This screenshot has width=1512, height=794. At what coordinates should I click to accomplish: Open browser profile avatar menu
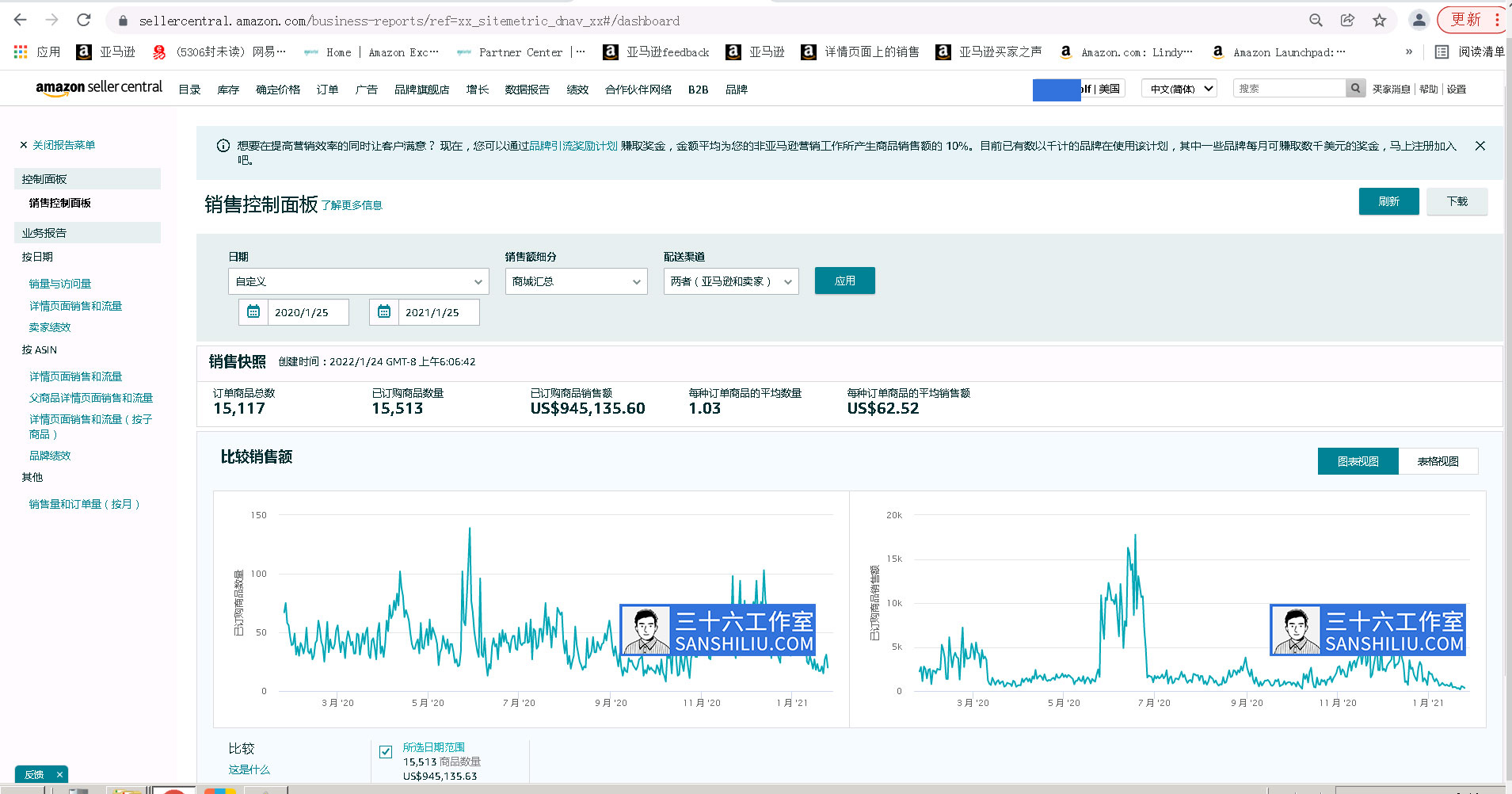[x=1419, y=21]
